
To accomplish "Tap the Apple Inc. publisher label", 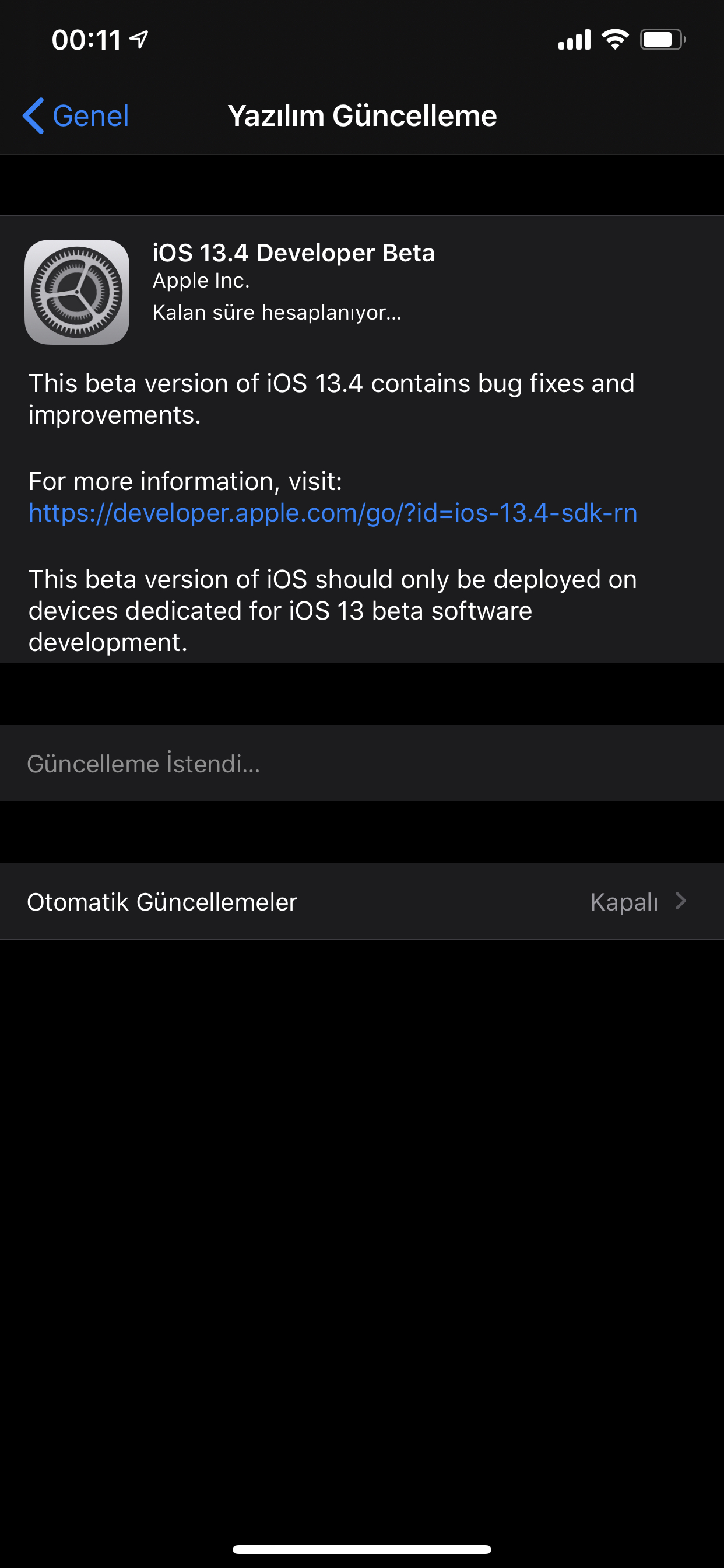I will [201, 281].
